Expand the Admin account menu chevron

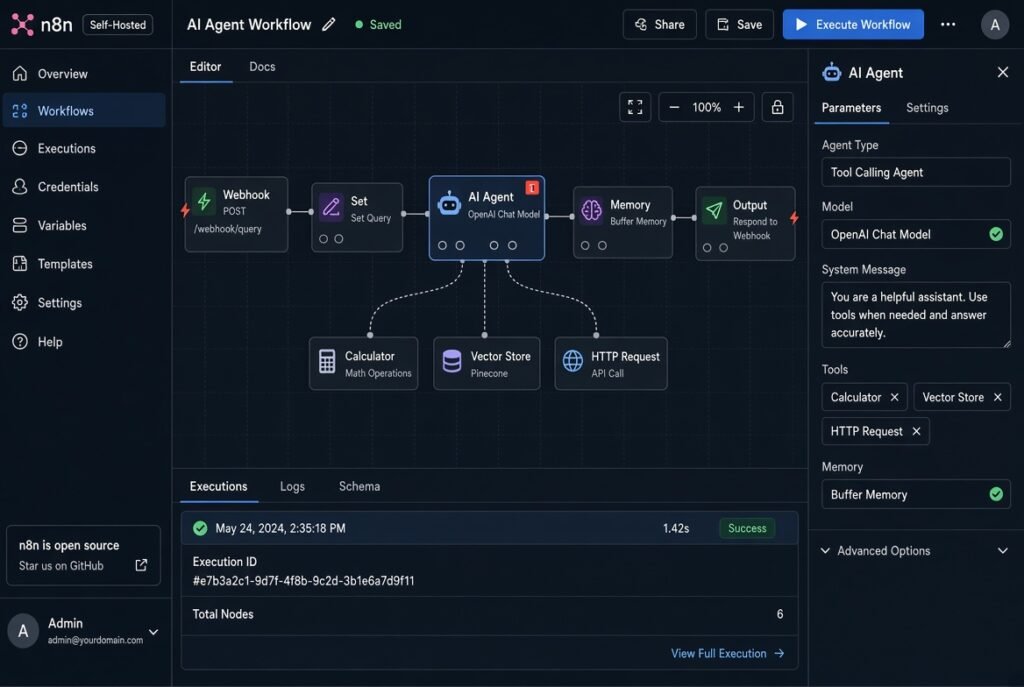(153, 631)
